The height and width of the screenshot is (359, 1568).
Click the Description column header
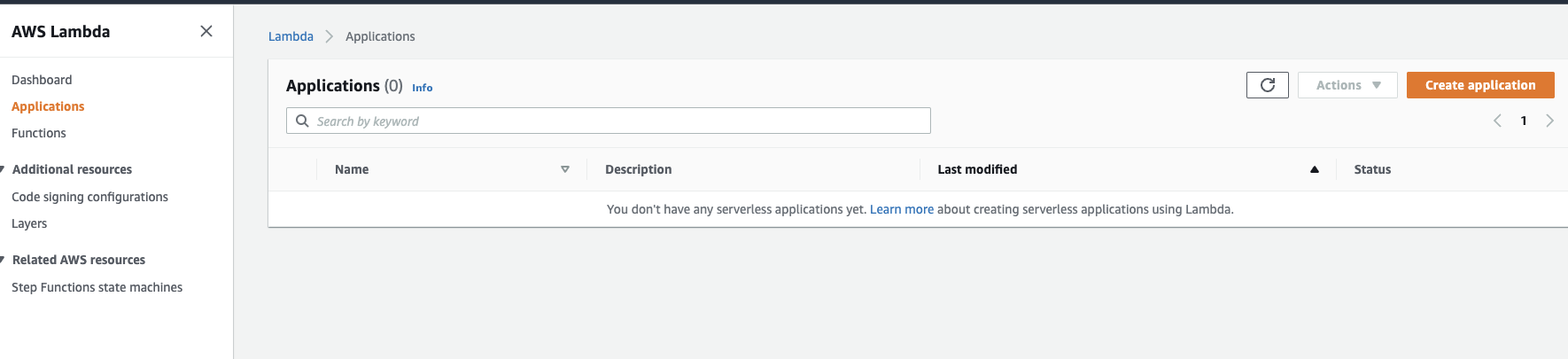coord(638,169)
